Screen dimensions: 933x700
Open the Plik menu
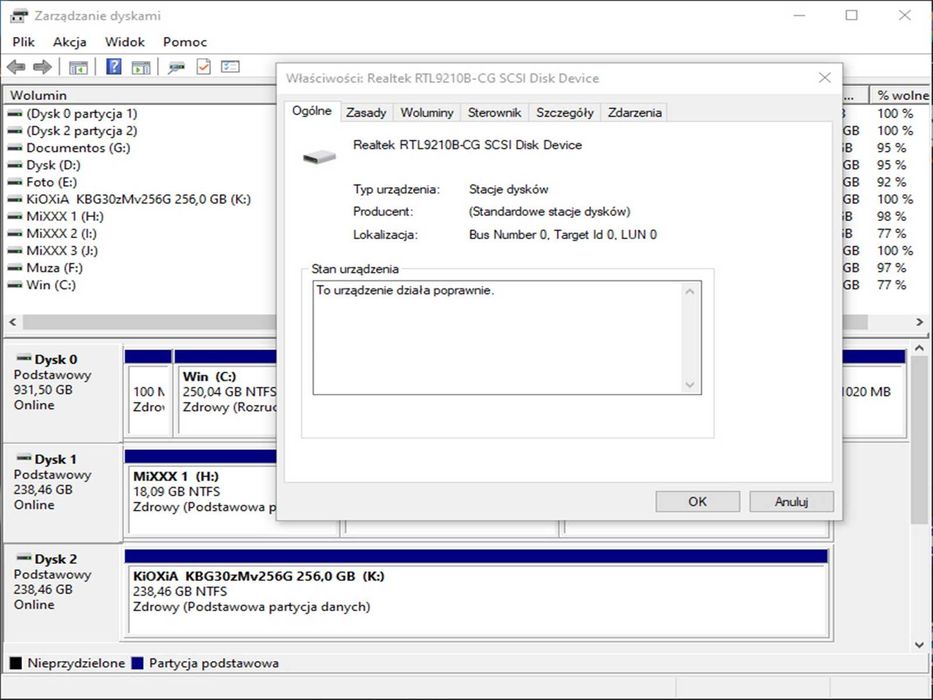click(23, 42)
